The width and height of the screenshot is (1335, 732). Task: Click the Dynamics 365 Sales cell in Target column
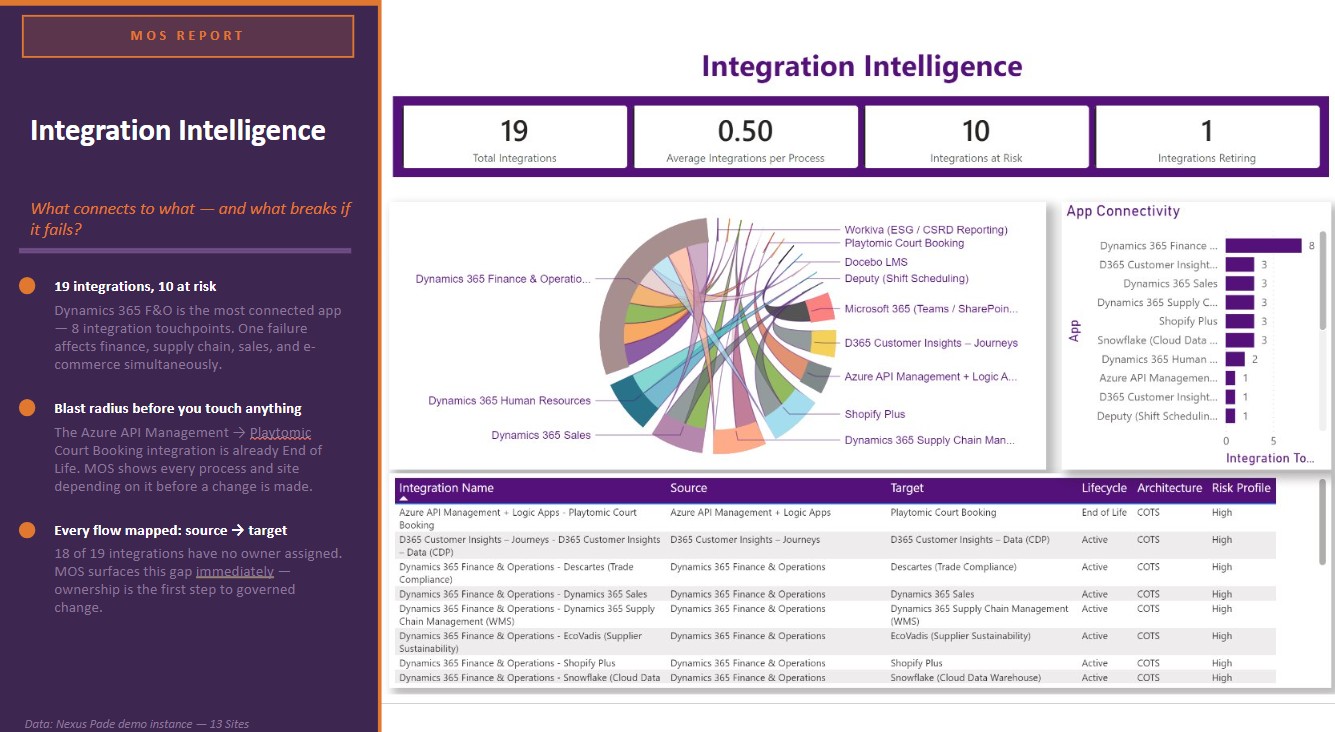pyautogui.click(x=932, y=594)
